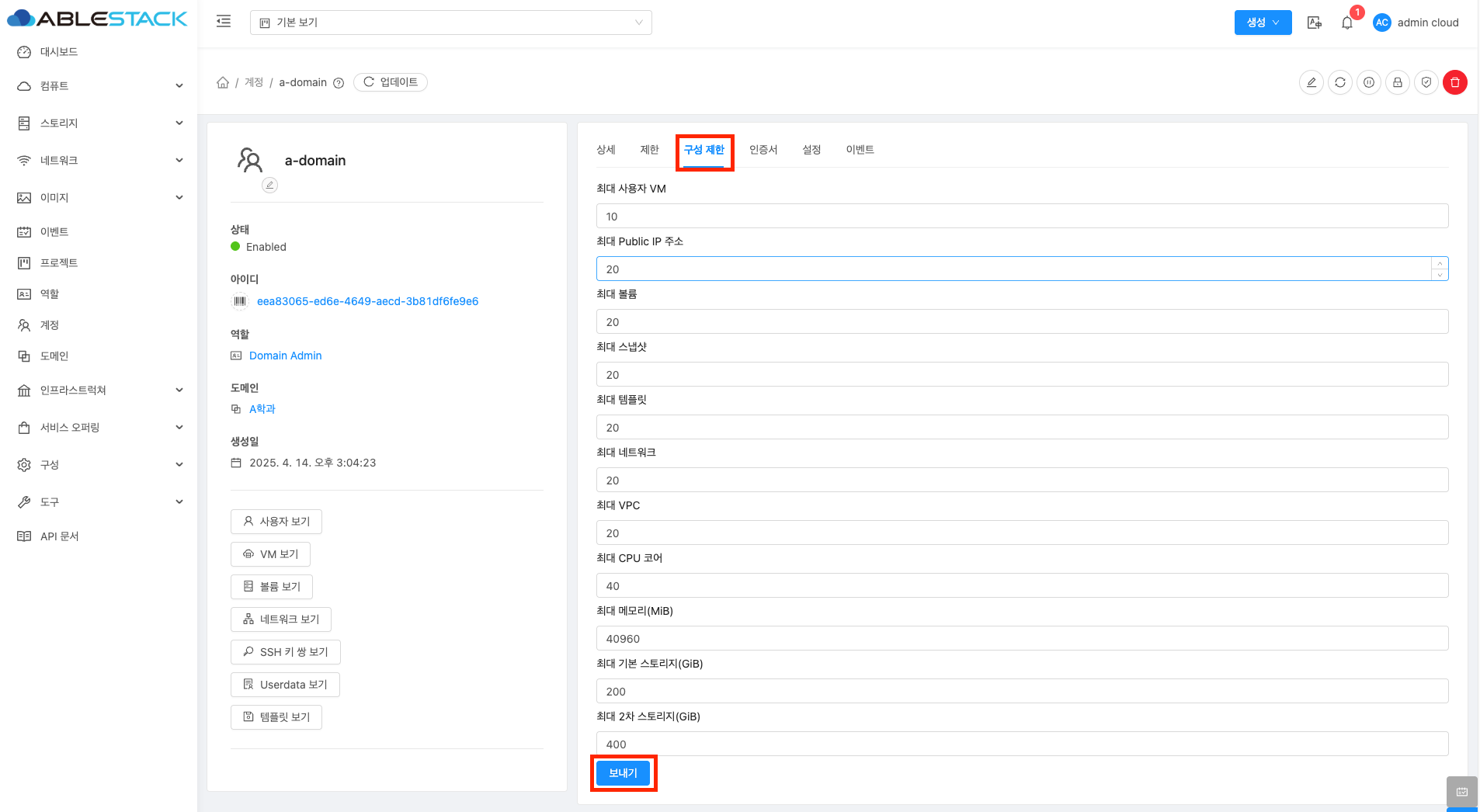
Task: Click the VM 보기 button
Action: point(270,554)
